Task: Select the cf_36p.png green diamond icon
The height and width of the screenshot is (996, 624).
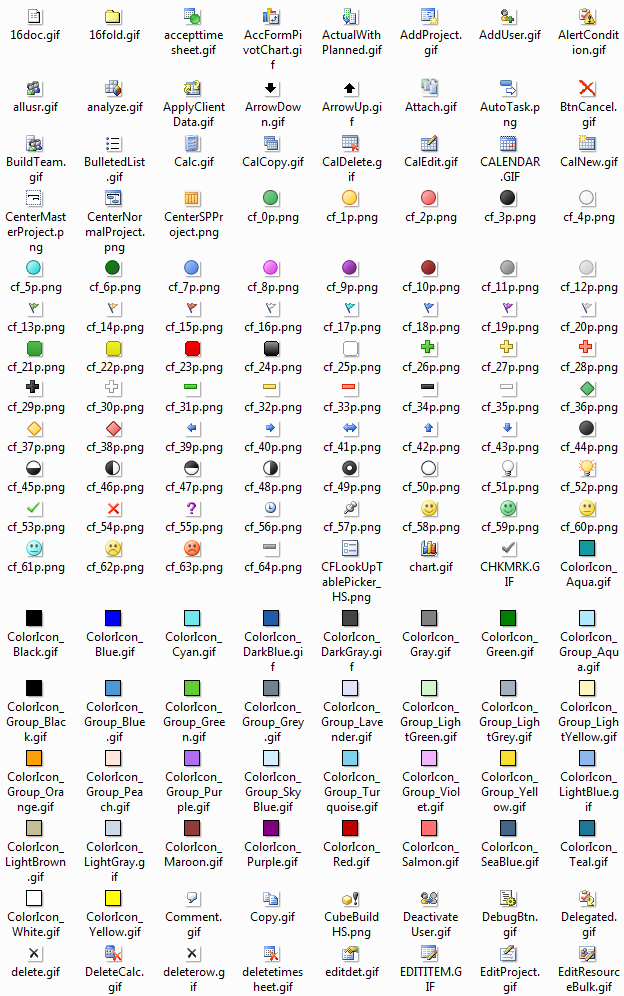Action: click(x=587, y=388)
